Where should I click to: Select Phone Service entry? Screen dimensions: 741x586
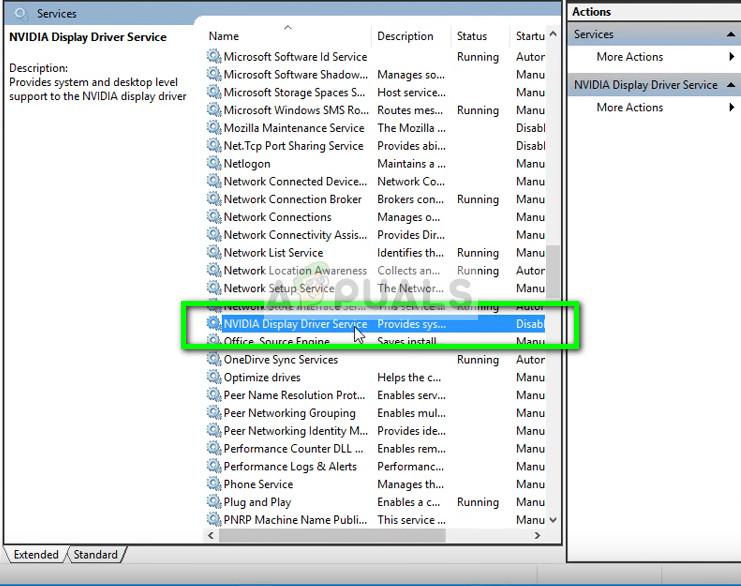point(376,484)
